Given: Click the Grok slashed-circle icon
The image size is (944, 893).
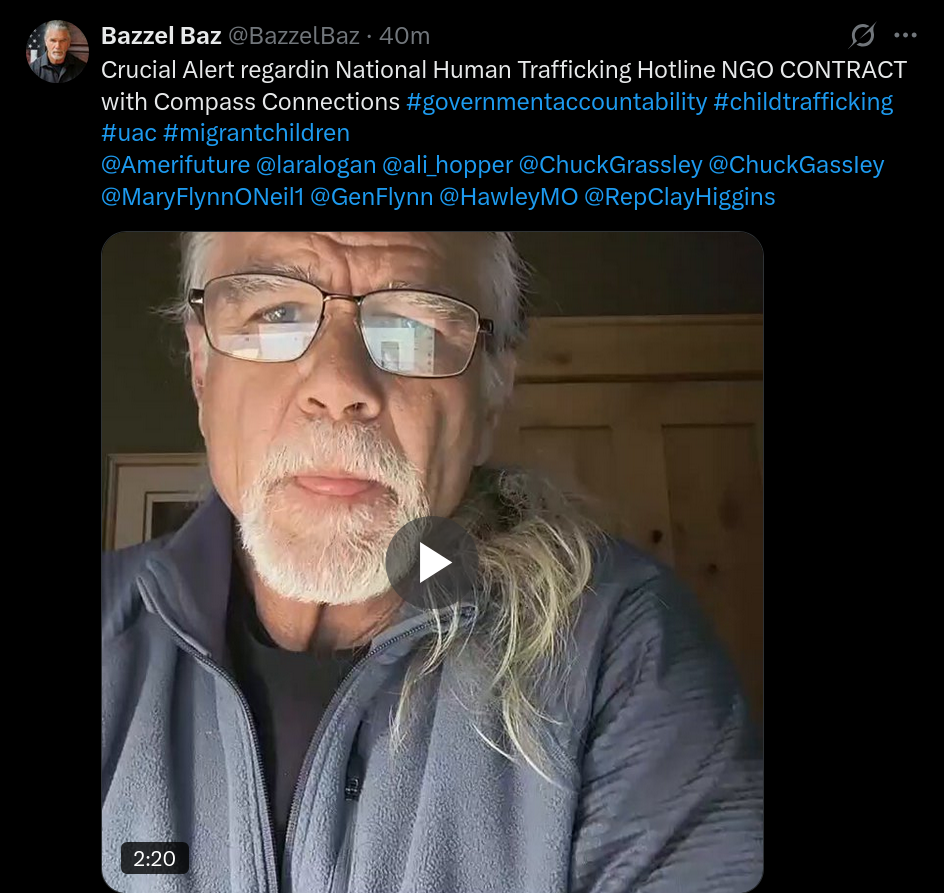Looking at the screenshot, I should pyautogui.click(x=862, y=36).
